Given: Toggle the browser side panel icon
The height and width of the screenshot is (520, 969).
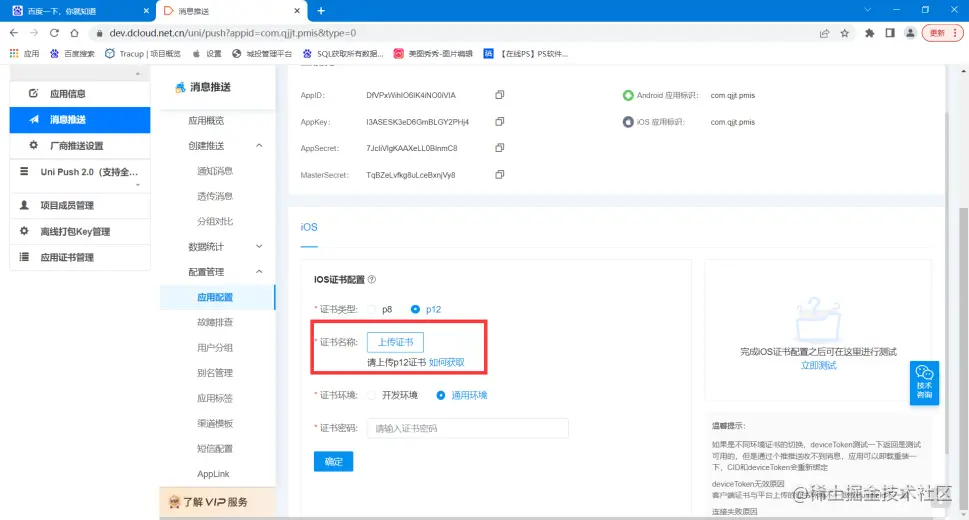Looking at the screenshot, I should tap(890, 33).
